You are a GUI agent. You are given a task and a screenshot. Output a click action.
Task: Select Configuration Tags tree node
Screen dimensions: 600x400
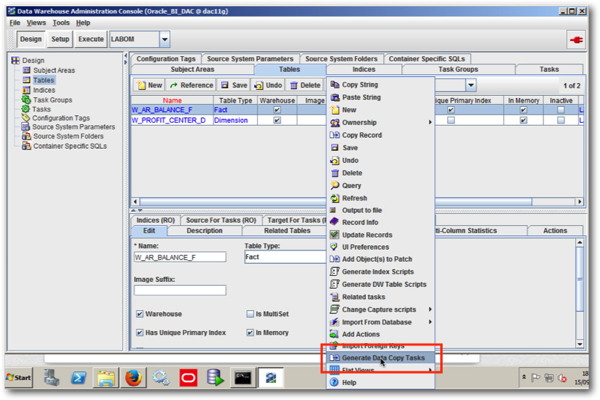tap(61, 118)
